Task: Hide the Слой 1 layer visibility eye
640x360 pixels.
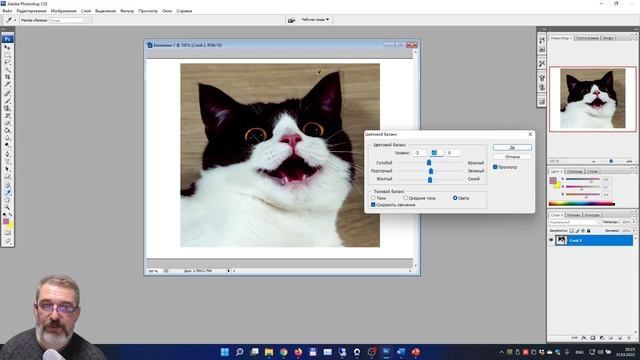Action: click(x=551, y=240)
